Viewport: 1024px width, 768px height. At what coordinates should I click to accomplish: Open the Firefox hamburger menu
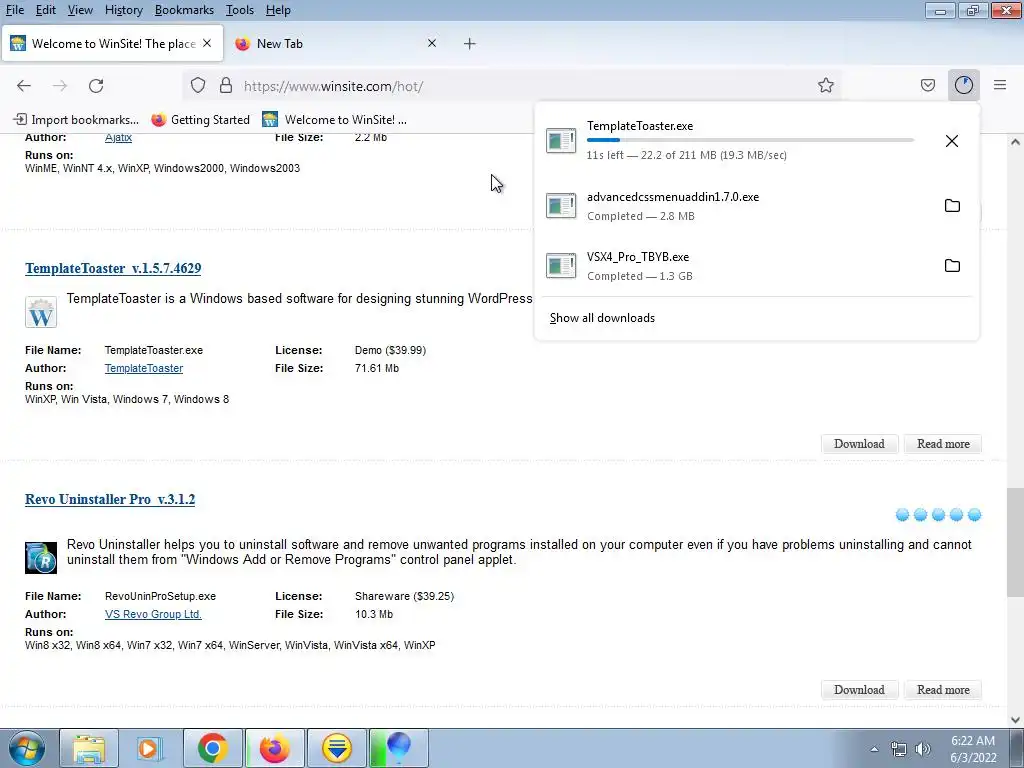(1000, 86)
